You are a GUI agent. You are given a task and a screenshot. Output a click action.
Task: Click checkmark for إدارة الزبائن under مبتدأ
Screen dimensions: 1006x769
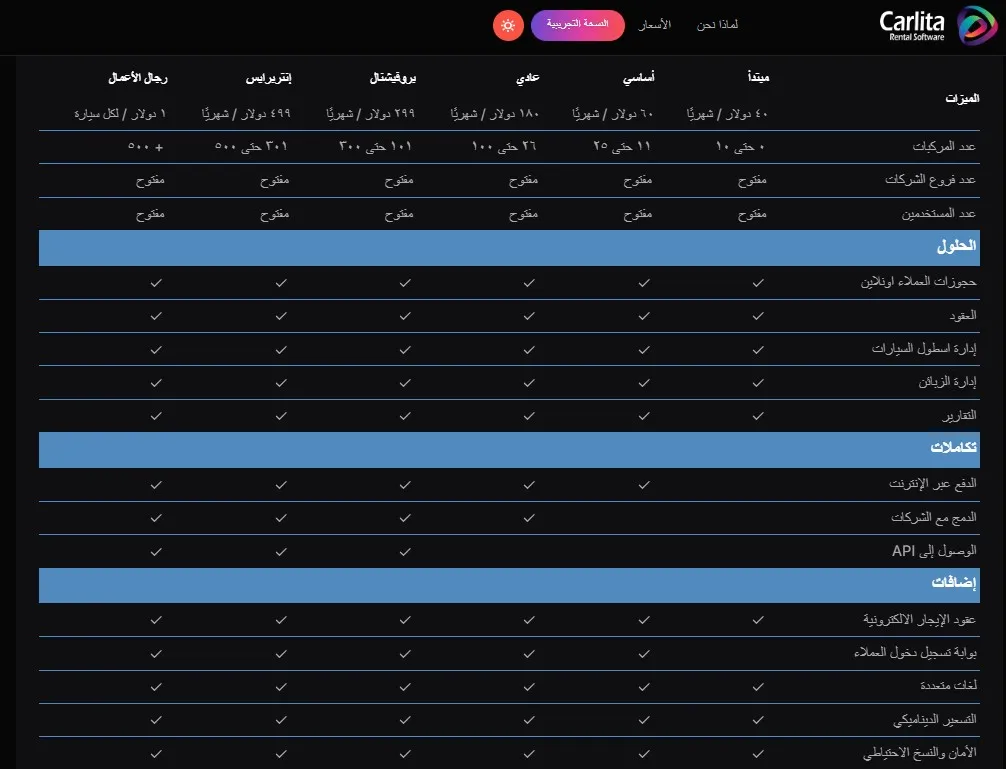click(758, 383)
